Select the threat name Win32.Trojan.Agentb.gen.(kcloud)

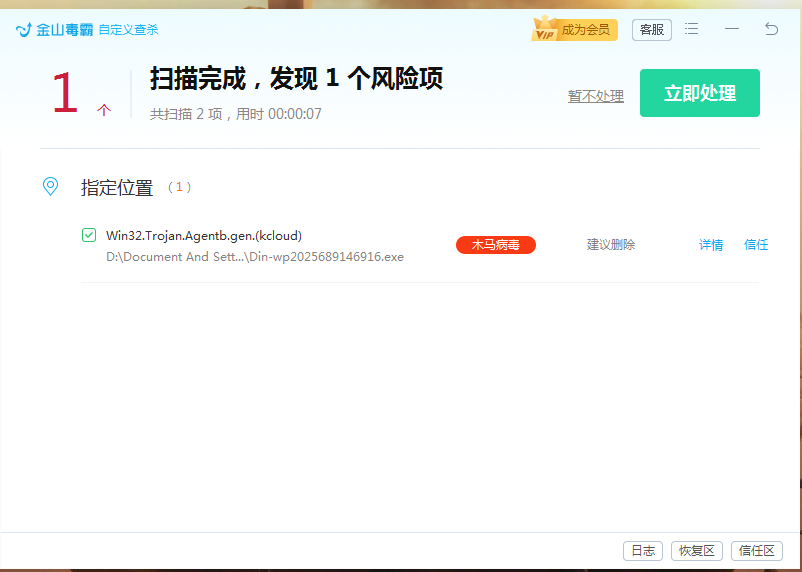point(204,236)
